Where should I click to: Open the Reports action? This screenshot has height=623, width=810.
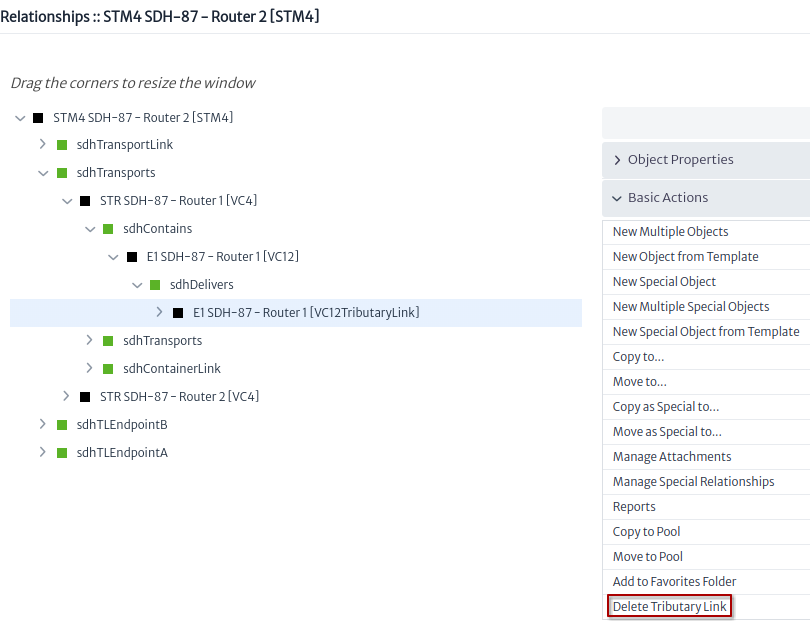(706, 507)
